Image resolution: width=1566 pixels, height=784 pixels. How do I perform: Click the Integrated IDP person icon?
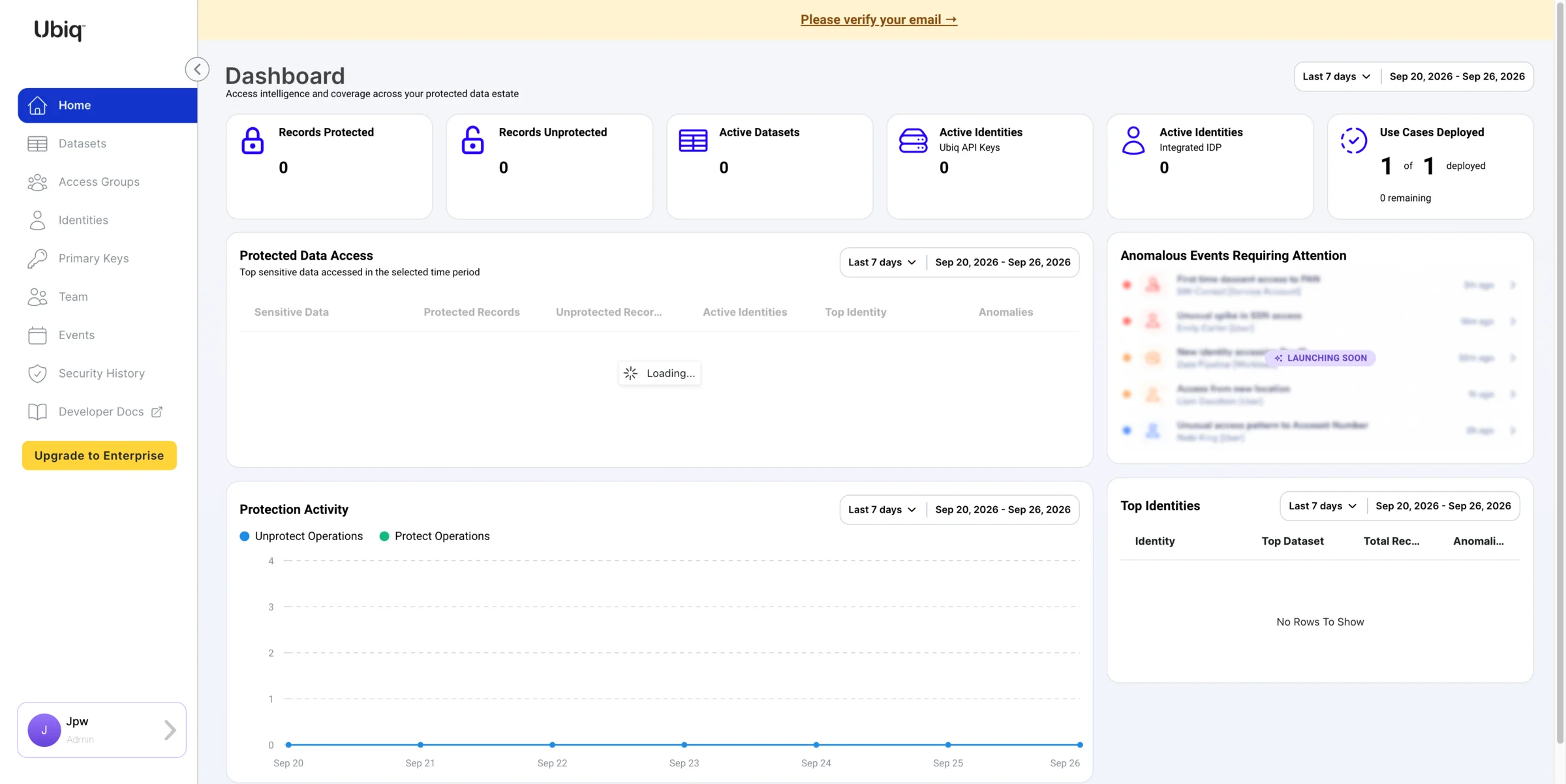(x=1133, y=140)
